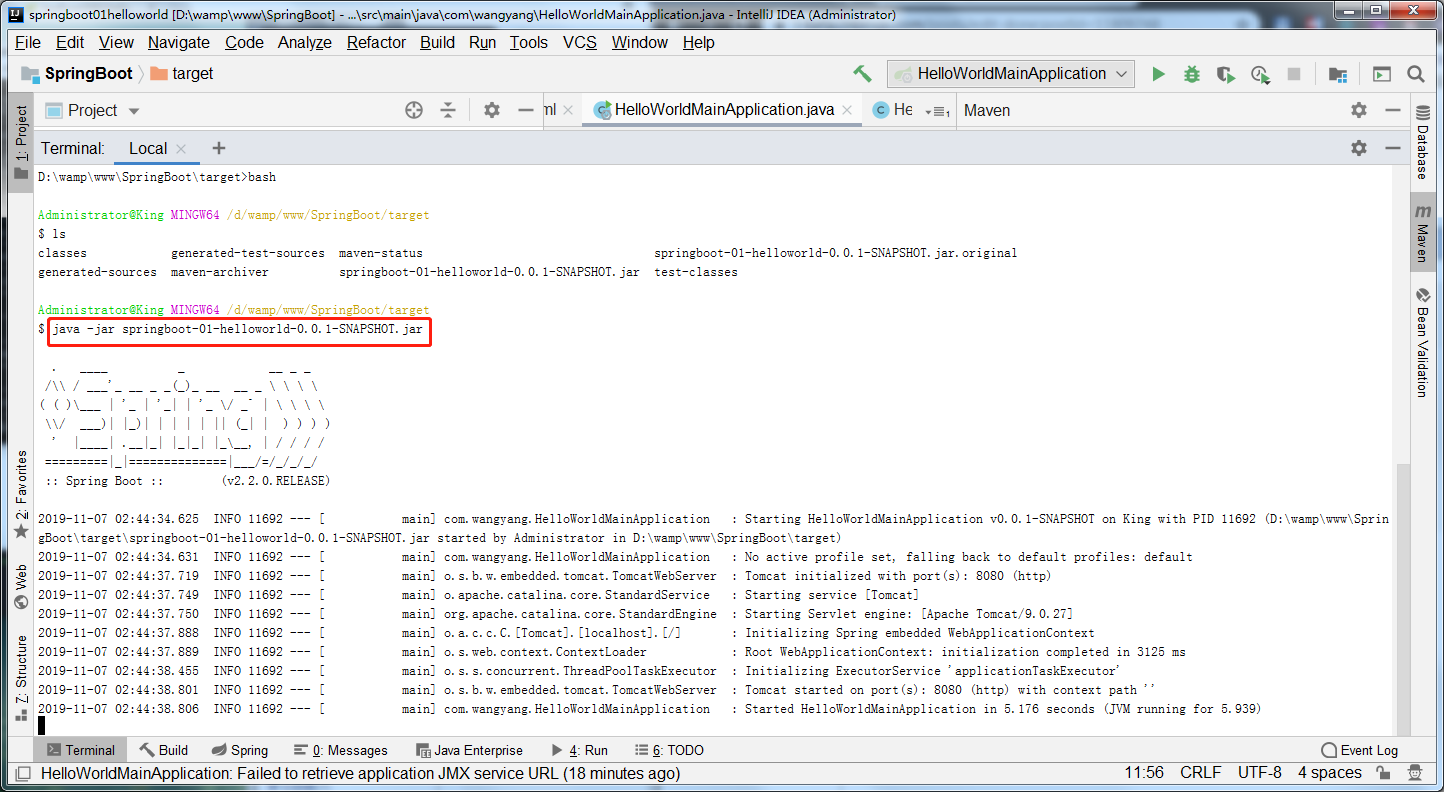Open Maven panel gear settings
The height and width of the screenshot is (792, 1444).
(x=1358, y=110)
